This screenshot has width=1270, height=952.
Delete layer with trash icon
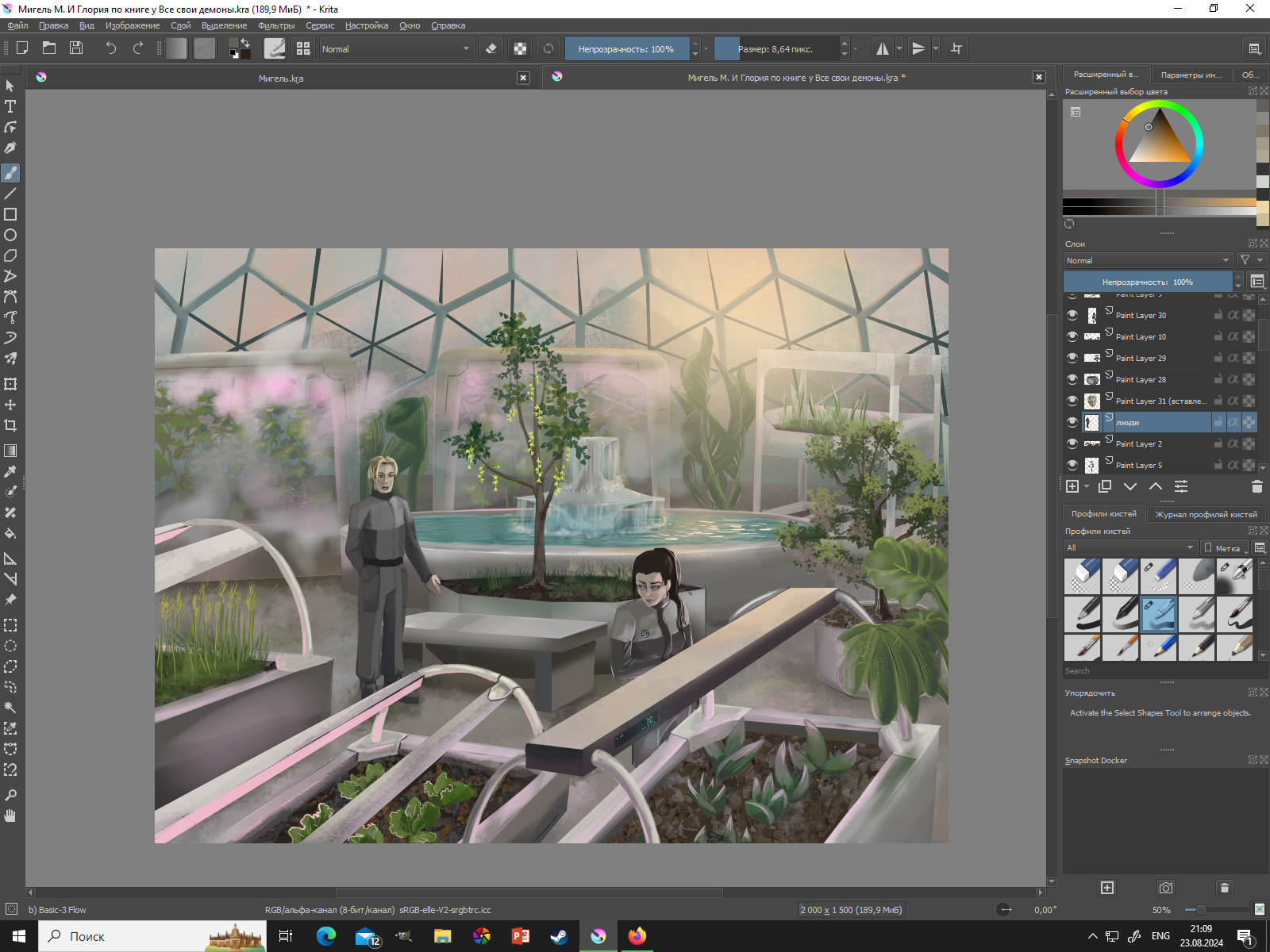(x=1257, y=486)
